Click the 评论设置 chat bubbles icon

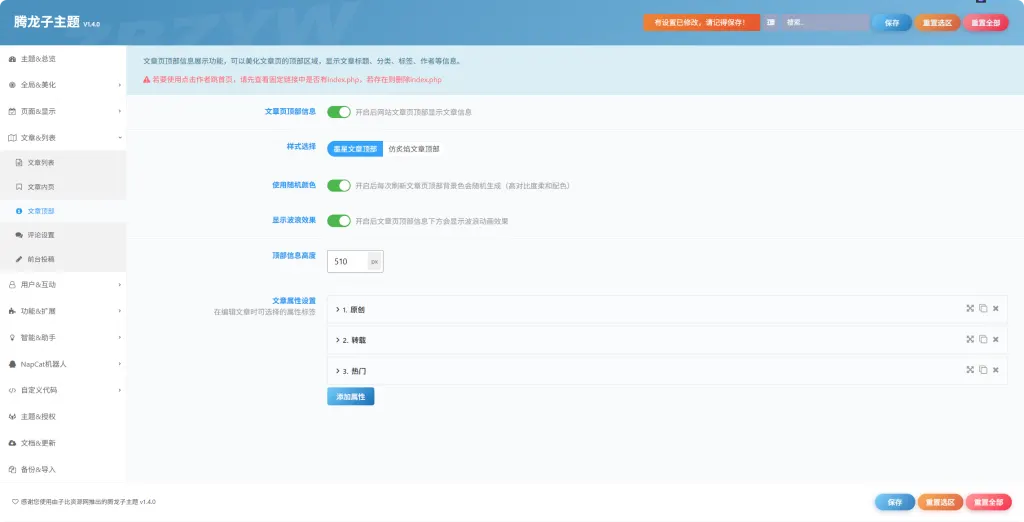19,235
